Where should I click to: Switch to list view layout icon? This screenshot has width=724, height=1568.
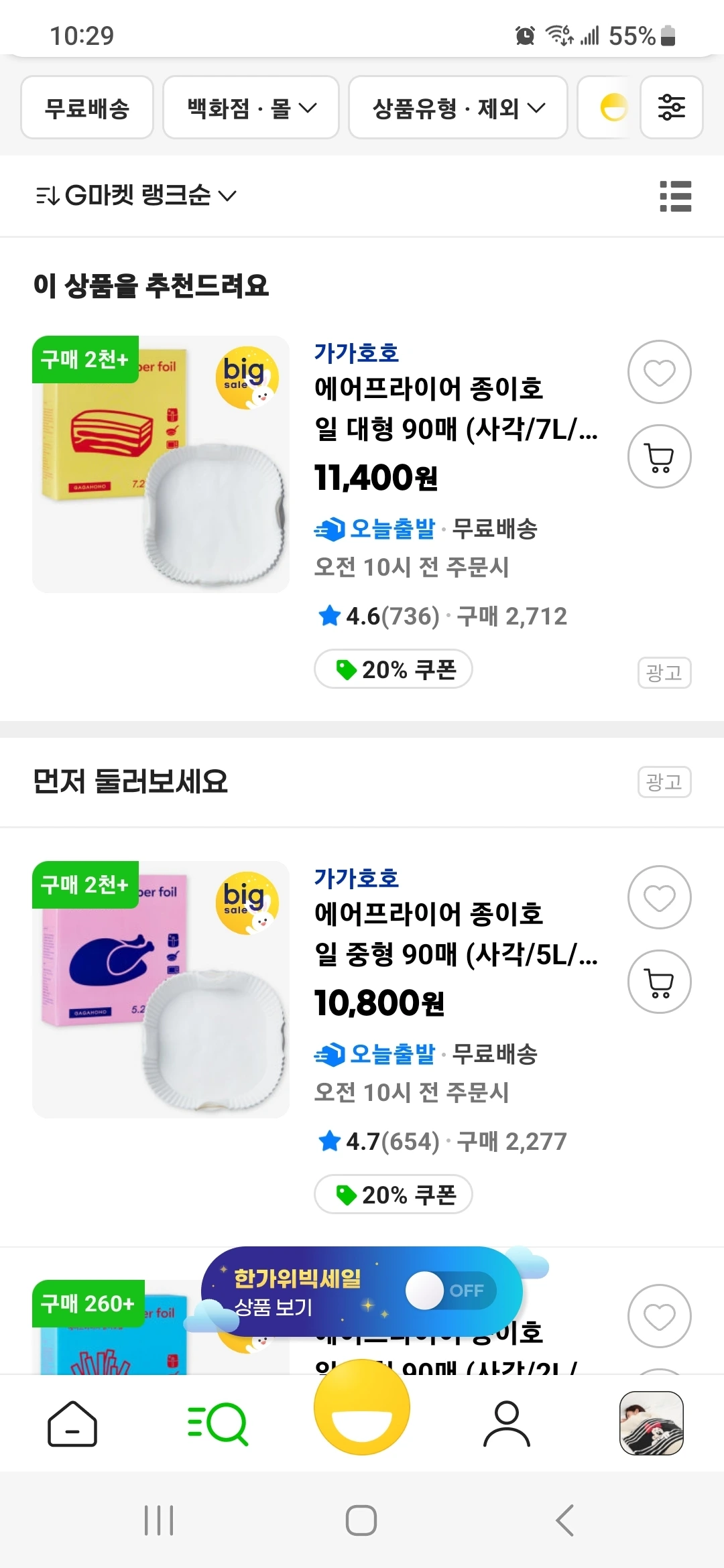pyautogui.click(x=675, y=196)
